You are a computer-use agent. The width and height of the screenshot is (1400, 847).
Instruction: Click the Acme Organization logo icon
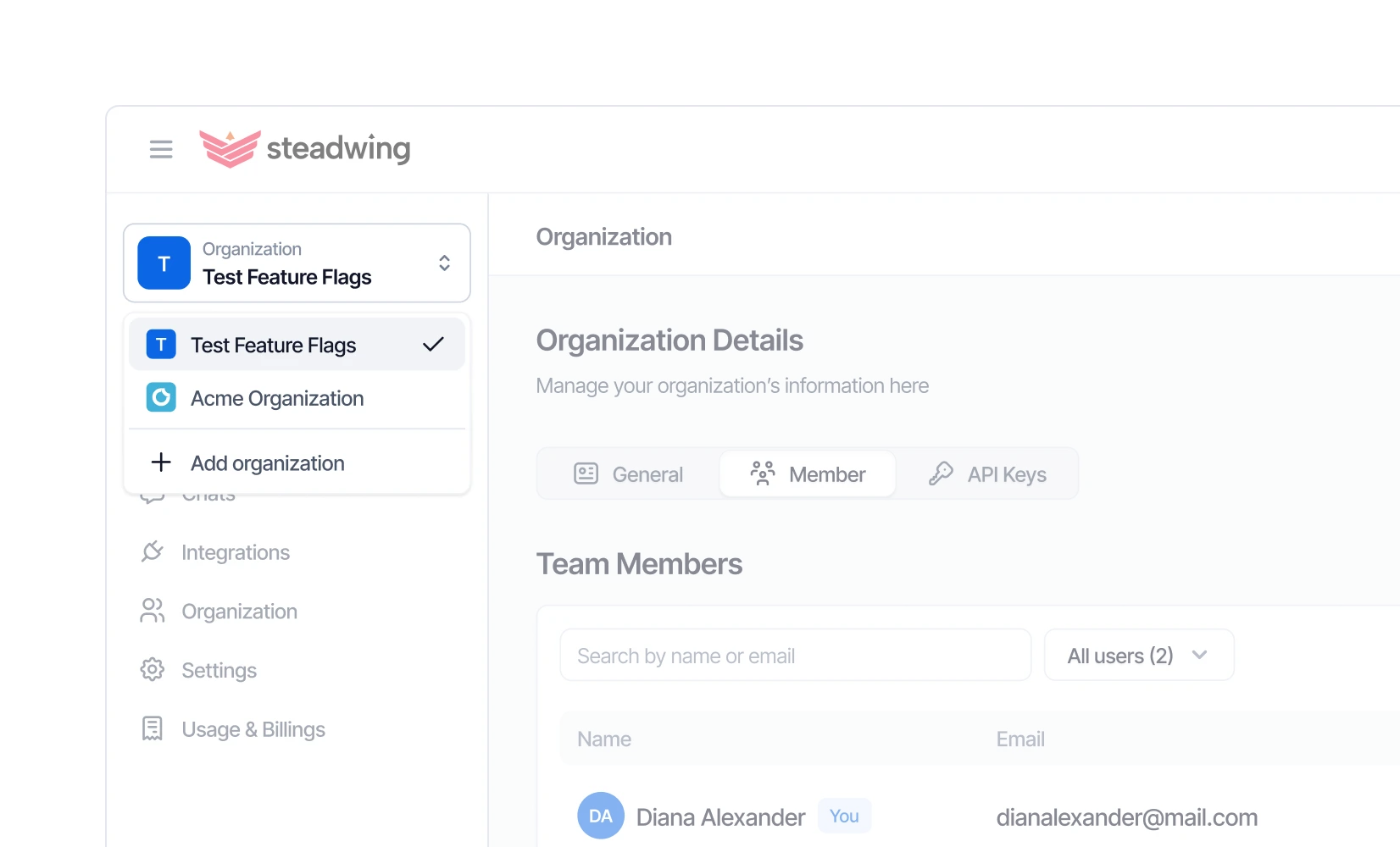(161, 397)
